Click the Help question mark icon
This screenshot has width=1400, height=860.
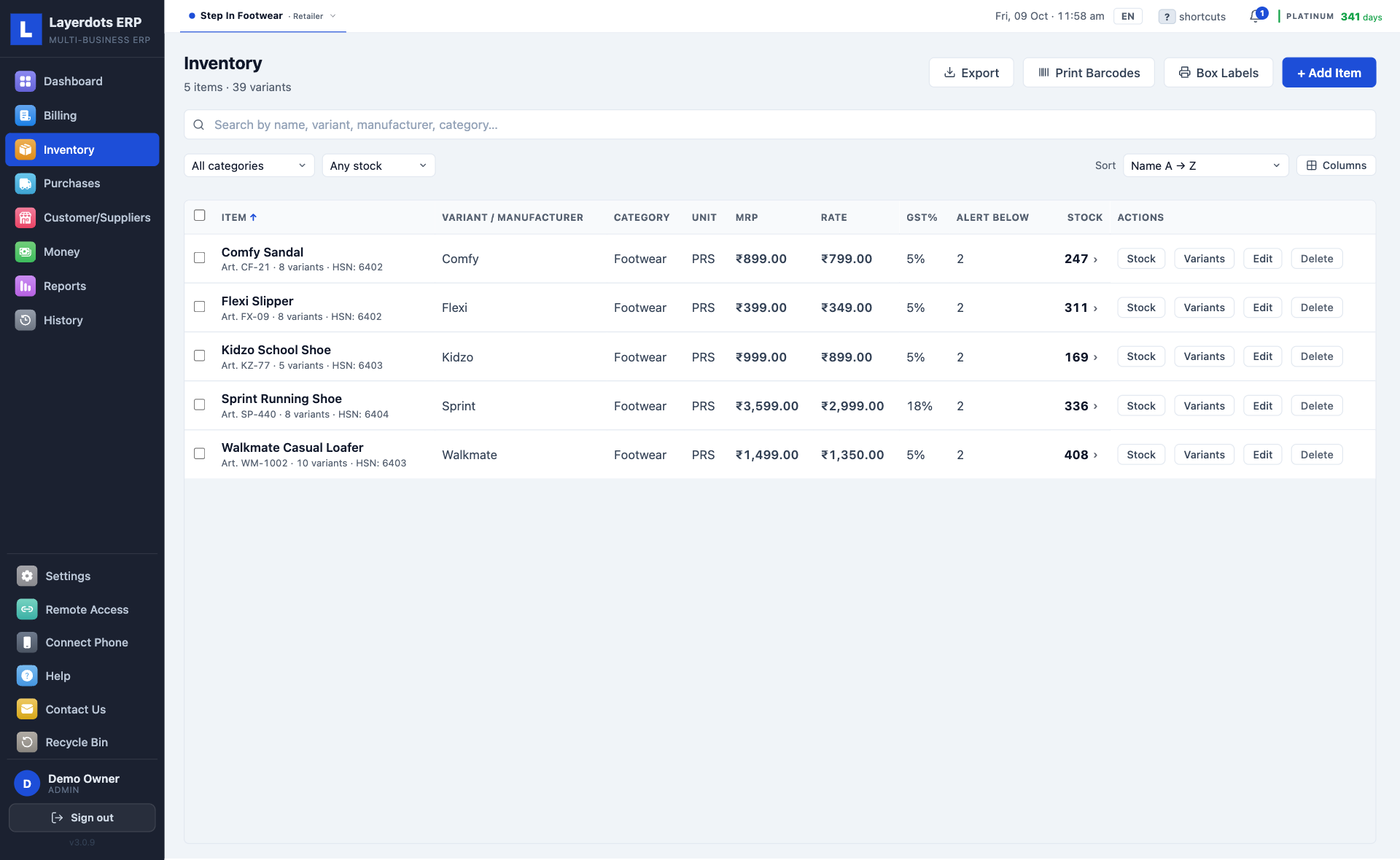click(27, 676)
